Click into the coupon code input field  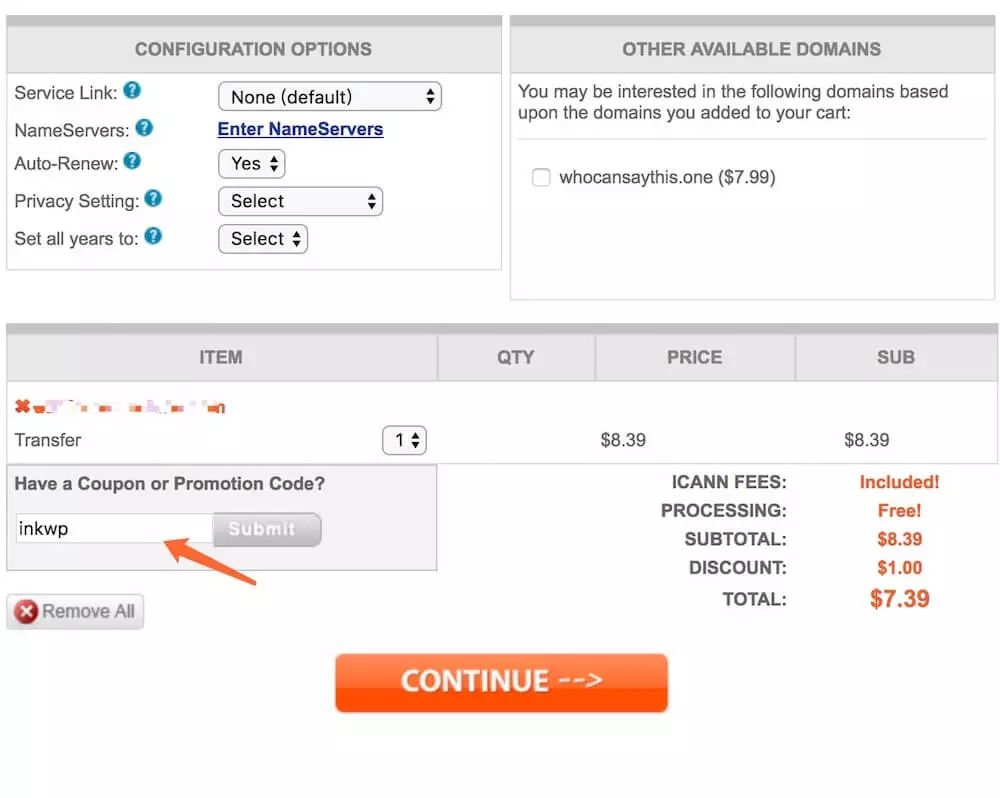[114, 529]
